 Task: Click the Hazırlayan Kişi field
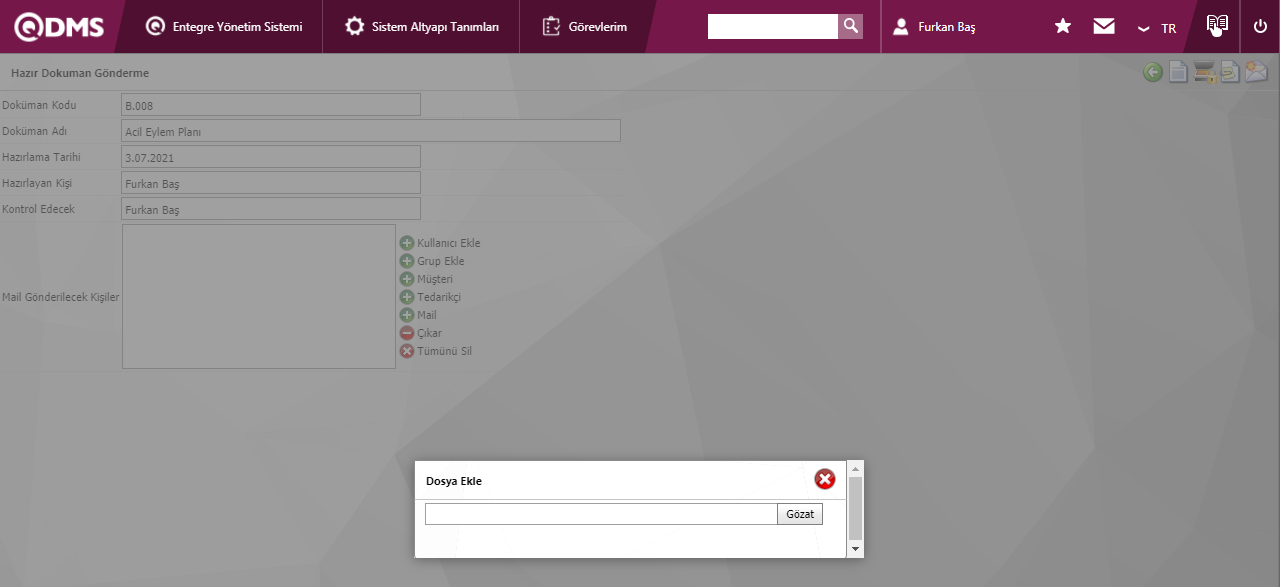[270, 183]
